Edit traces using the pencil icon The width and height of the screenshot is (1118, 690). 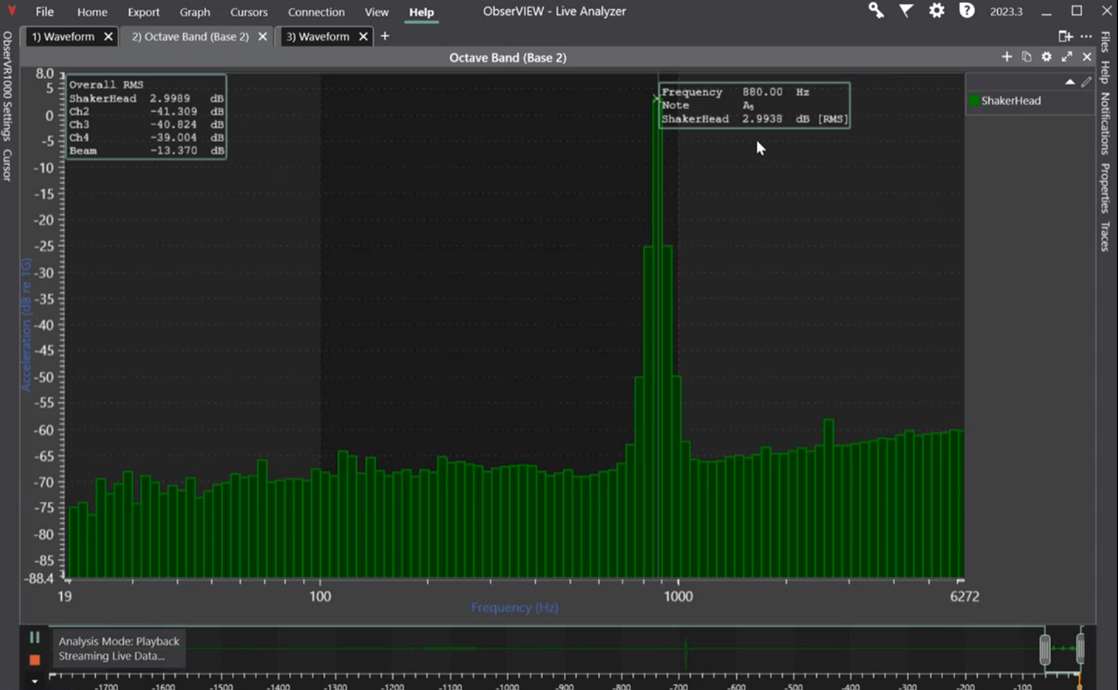(1086, 81)
